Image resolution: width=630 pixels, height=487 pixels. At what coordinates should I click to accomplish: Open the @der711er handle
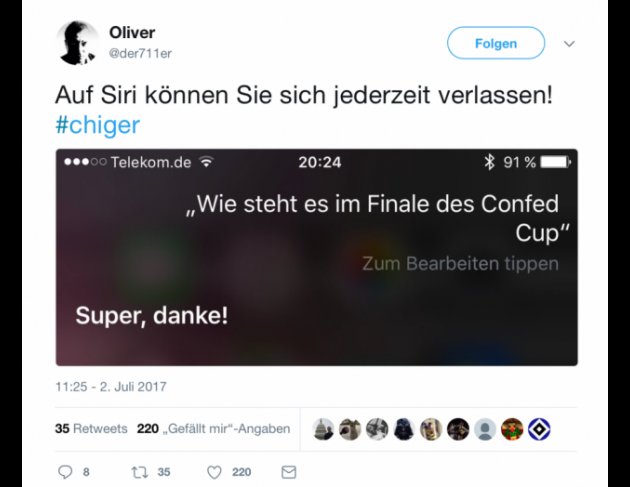pyautogui.click(x=140, y=53)
